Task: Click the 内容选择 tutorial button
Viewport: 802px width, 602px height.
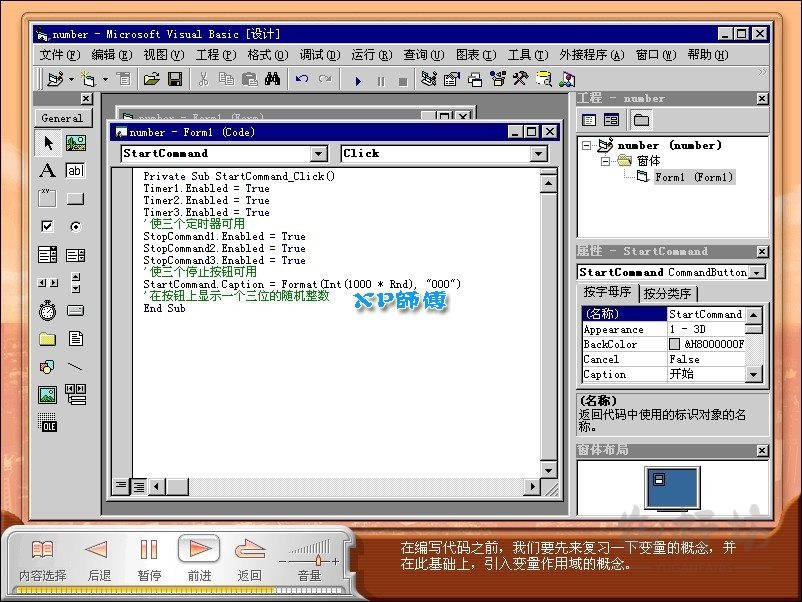Action: [x=42, y=560]
